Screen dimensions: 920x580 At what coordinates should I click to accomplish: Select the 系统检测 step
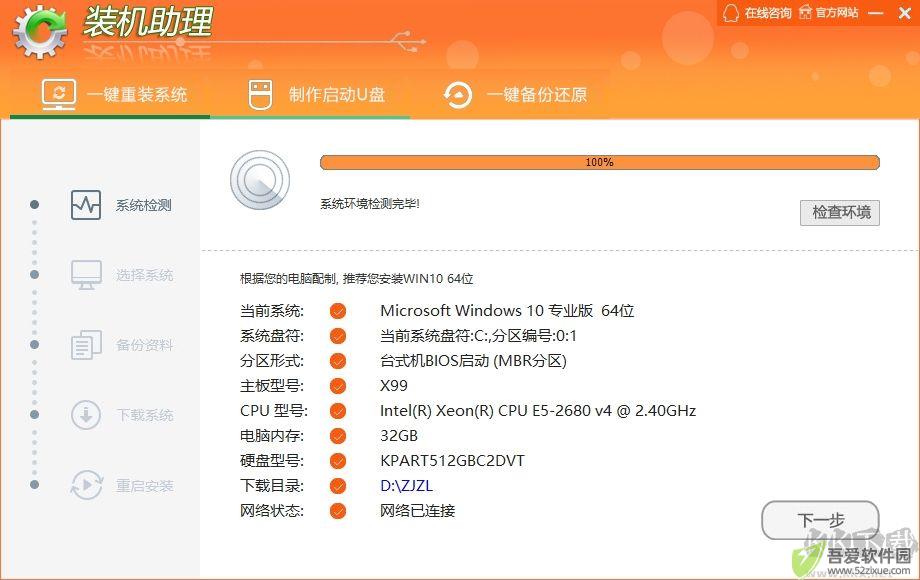pos(121,205)
